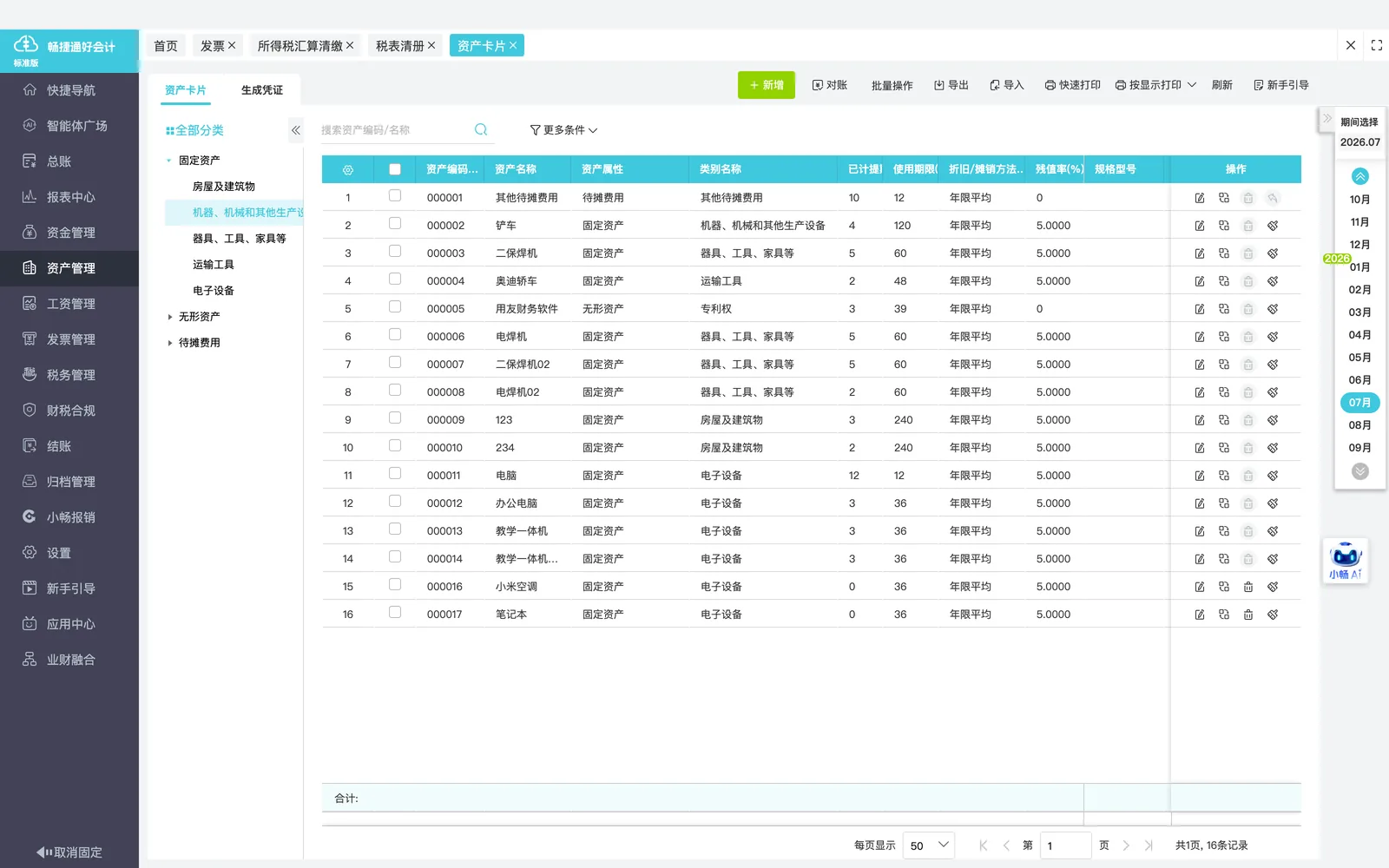The image size is (1389, 868).
Task: Toggle the select-all checkbox in table header
Action: click(395, 169)
